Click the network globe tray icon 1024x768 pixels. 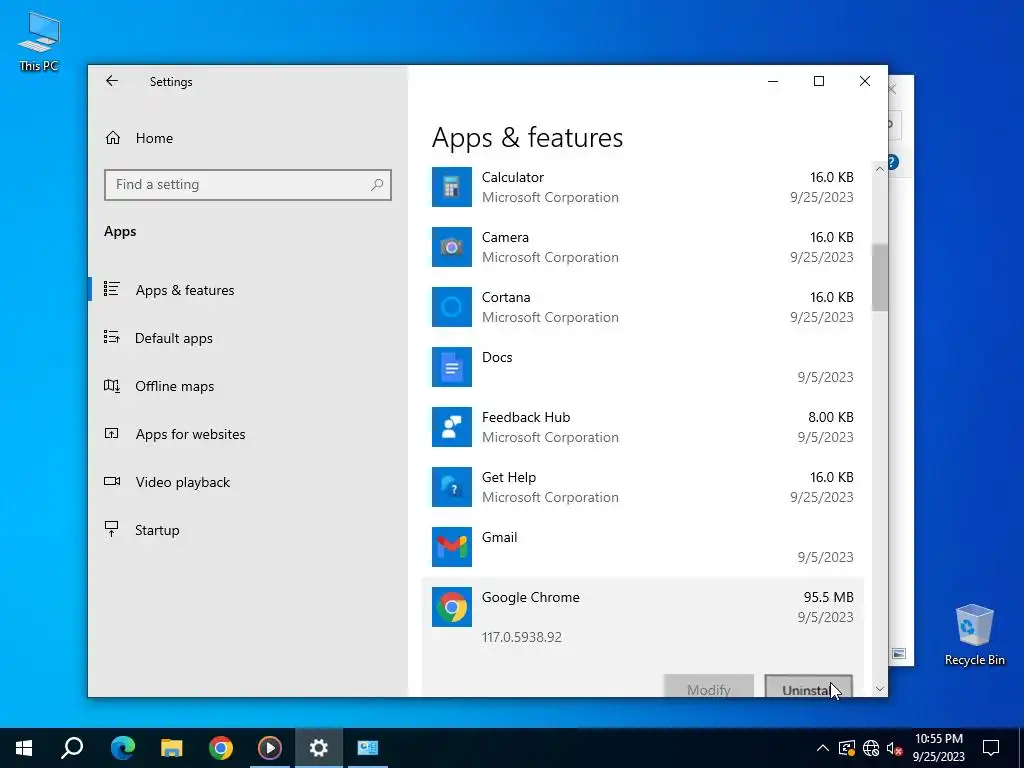pyautogui.click(x=871, y=748)
